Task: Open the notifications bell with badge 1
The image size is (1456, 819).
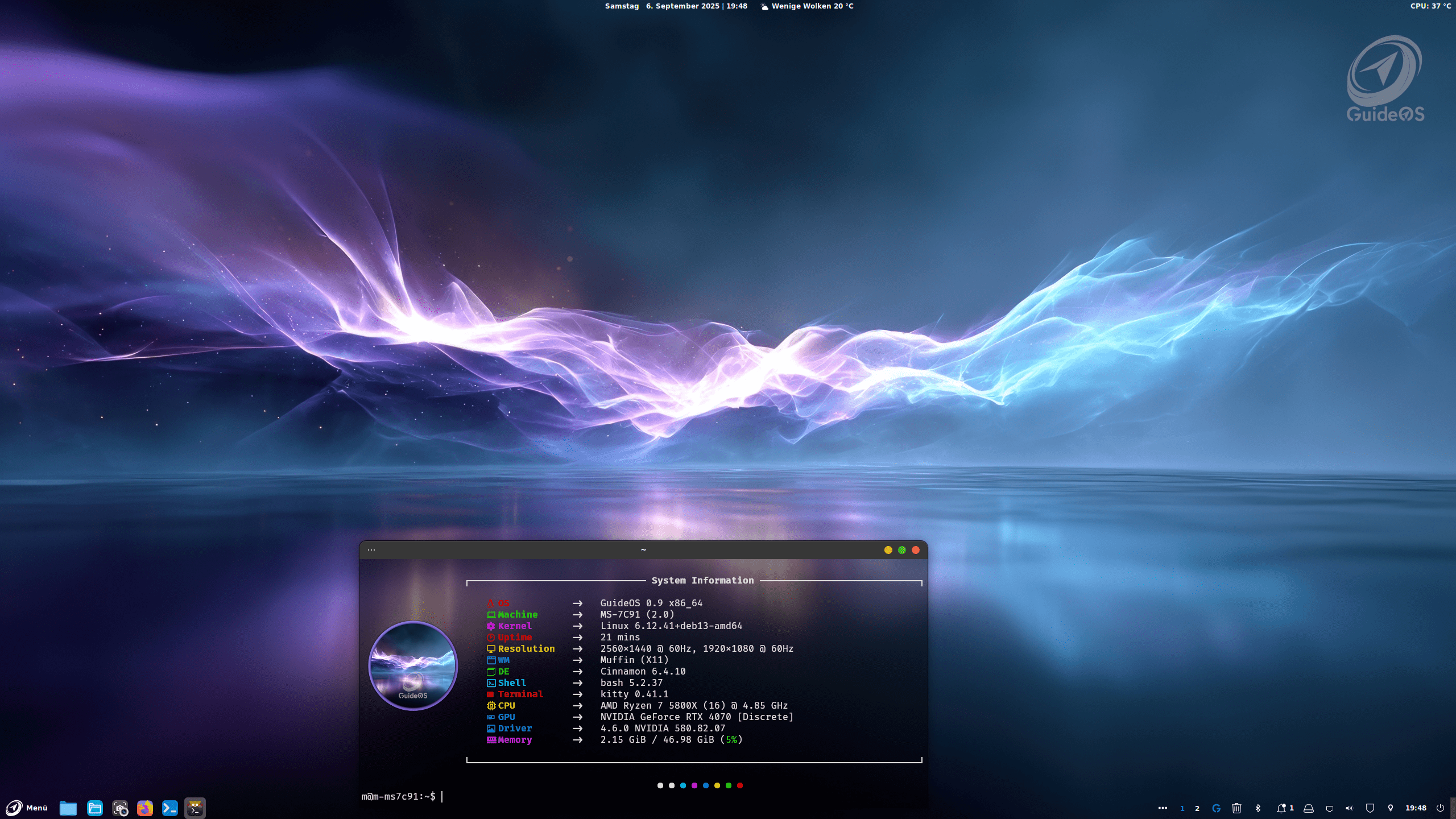Action: pos(1284,808)
